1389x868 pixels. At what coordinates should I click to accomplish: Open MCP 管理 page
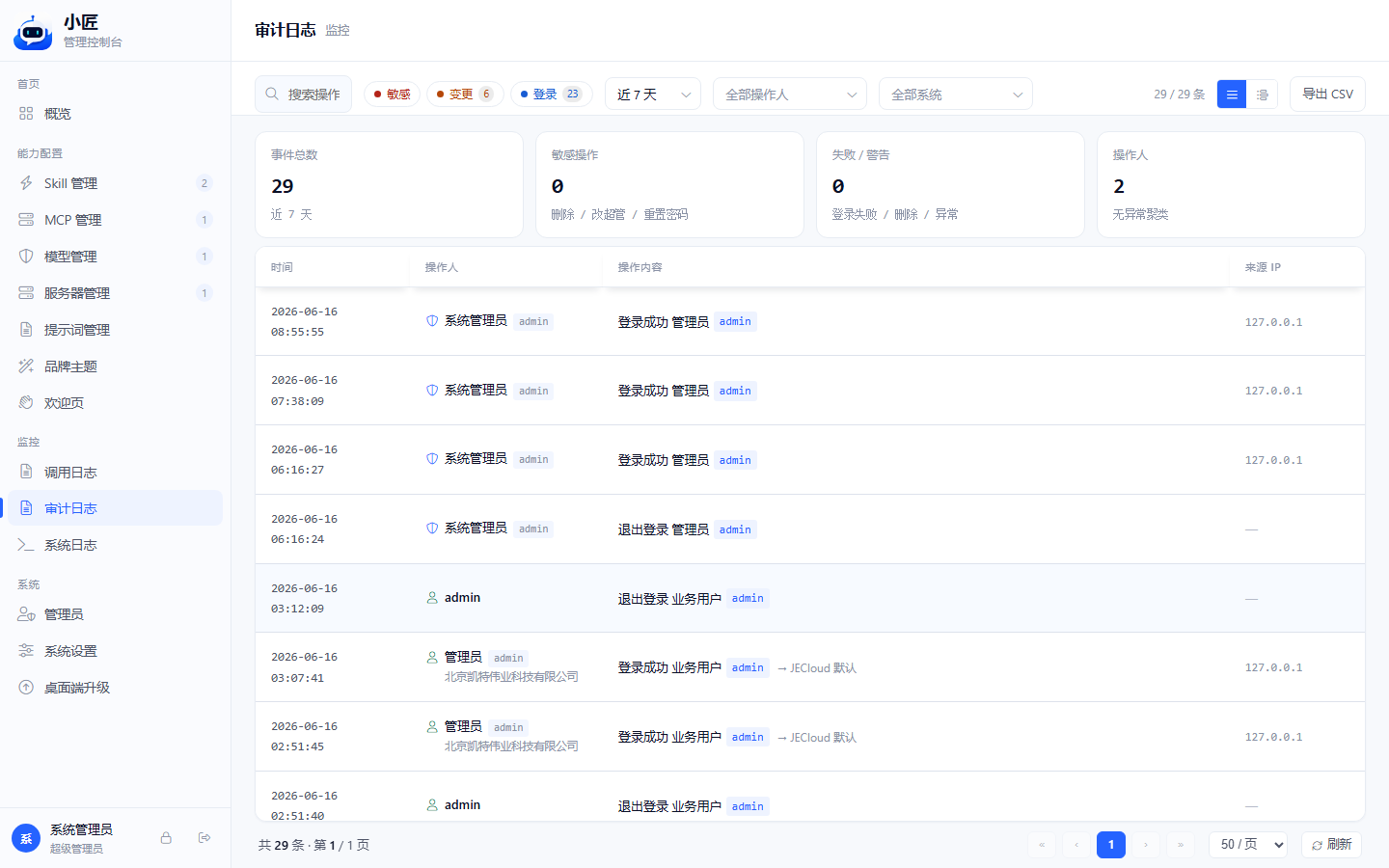116,220
